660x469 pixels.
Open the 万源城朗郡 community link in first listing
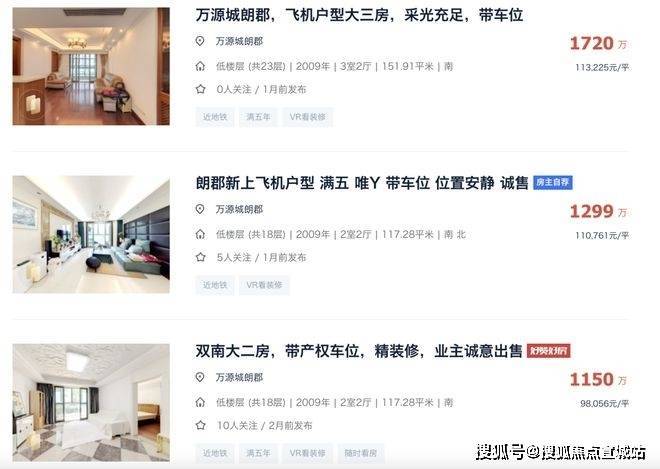click(x=239, y=41)
